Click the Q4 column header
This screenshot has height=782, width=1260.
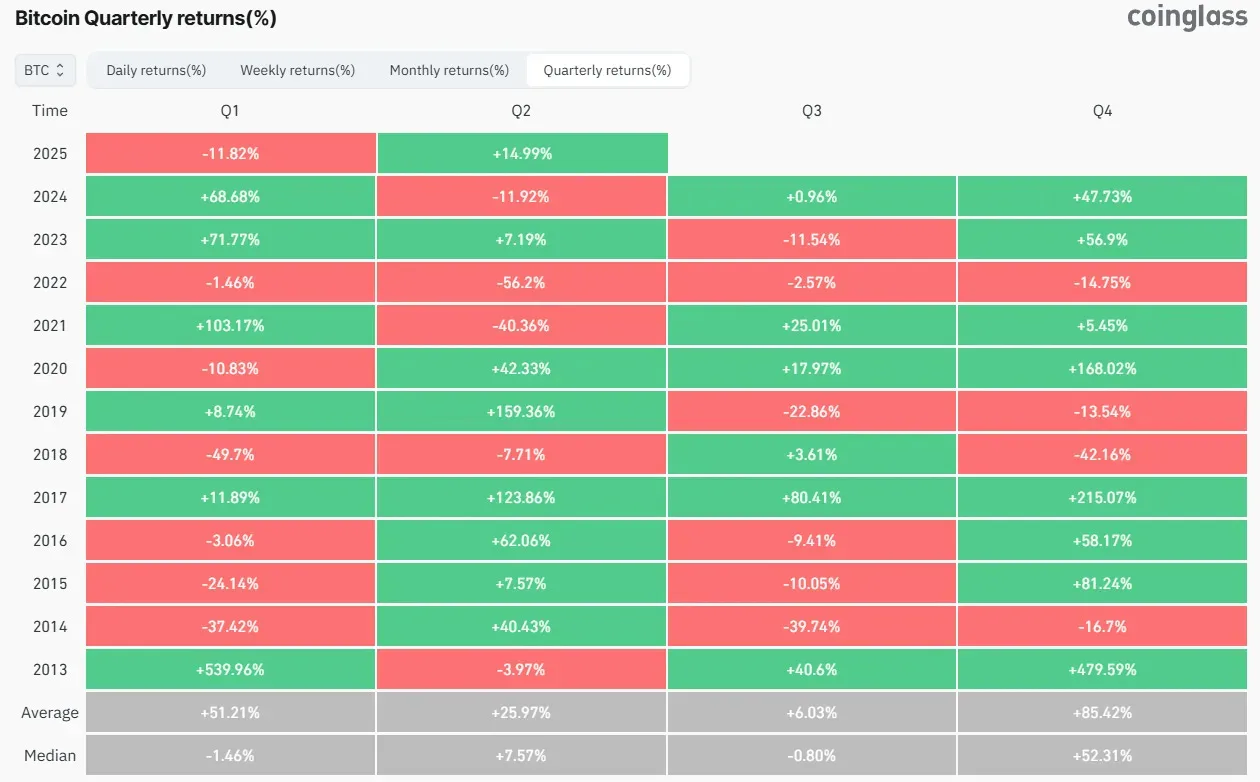pyautogui.click(x=1103, y=111)
